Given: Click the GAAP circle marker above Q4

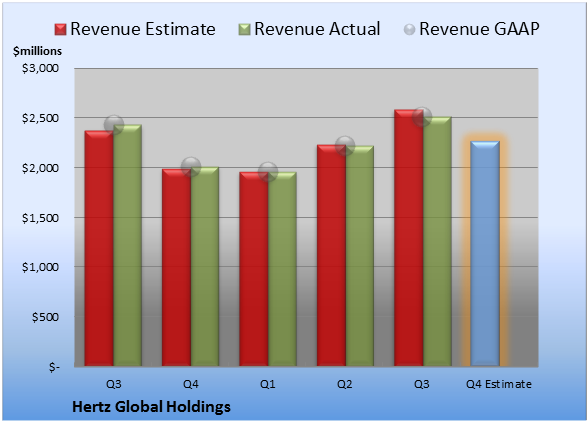Looking at the screenshot, I should tap(191, 167).
